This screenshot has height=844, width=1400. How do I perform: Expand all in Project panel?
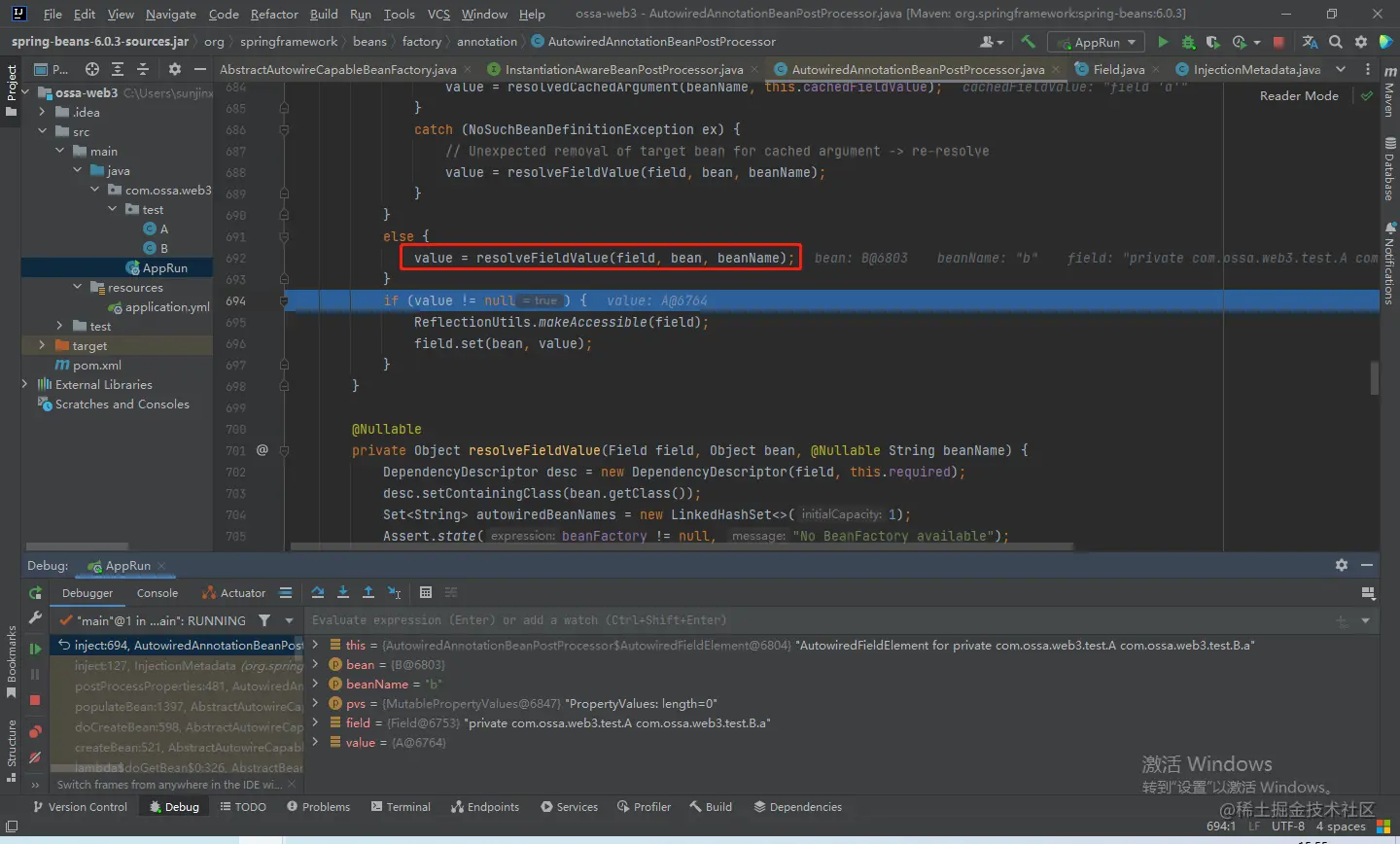pos(118,69)
